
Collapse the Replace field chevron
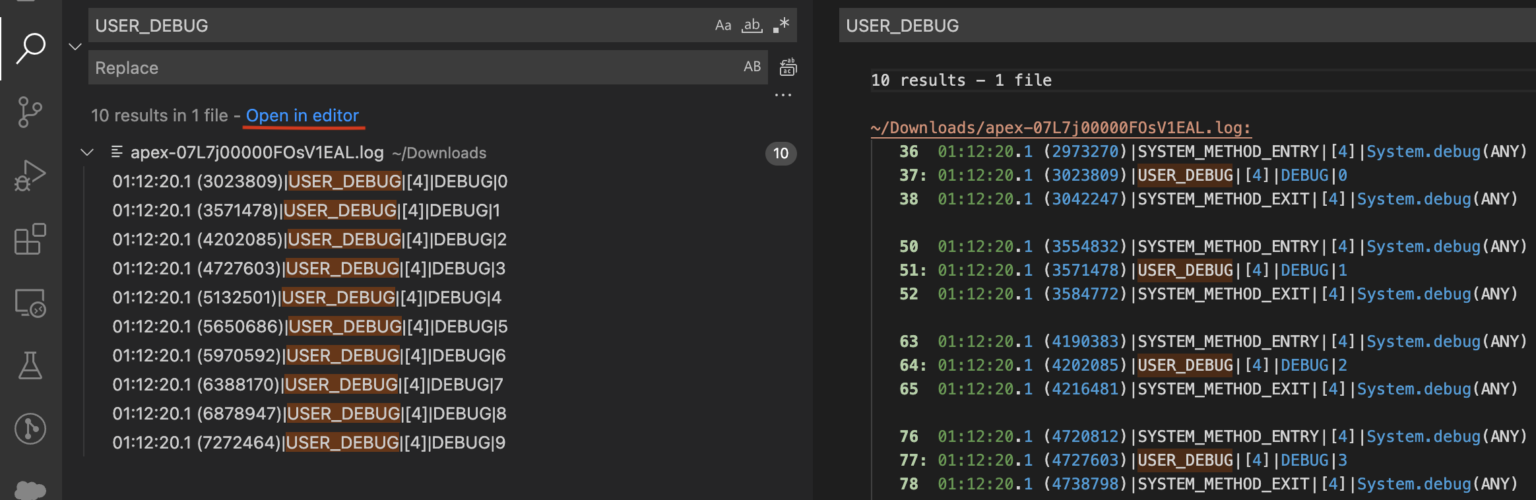[75, 46]
